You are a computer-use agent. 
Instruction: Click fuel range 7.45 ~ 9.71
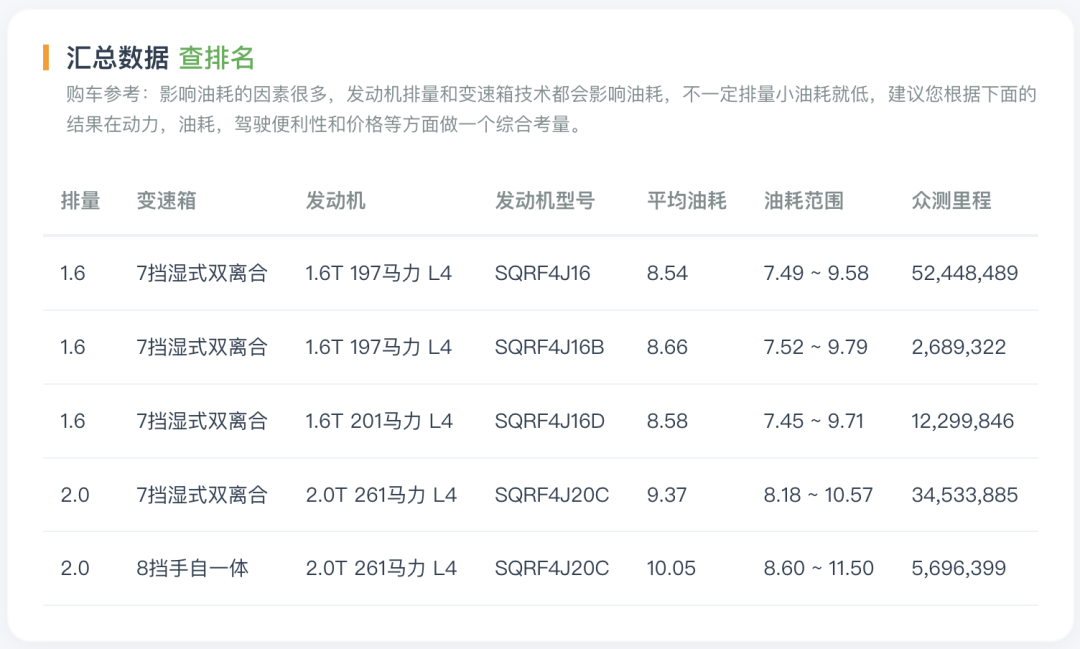point(813,421)
